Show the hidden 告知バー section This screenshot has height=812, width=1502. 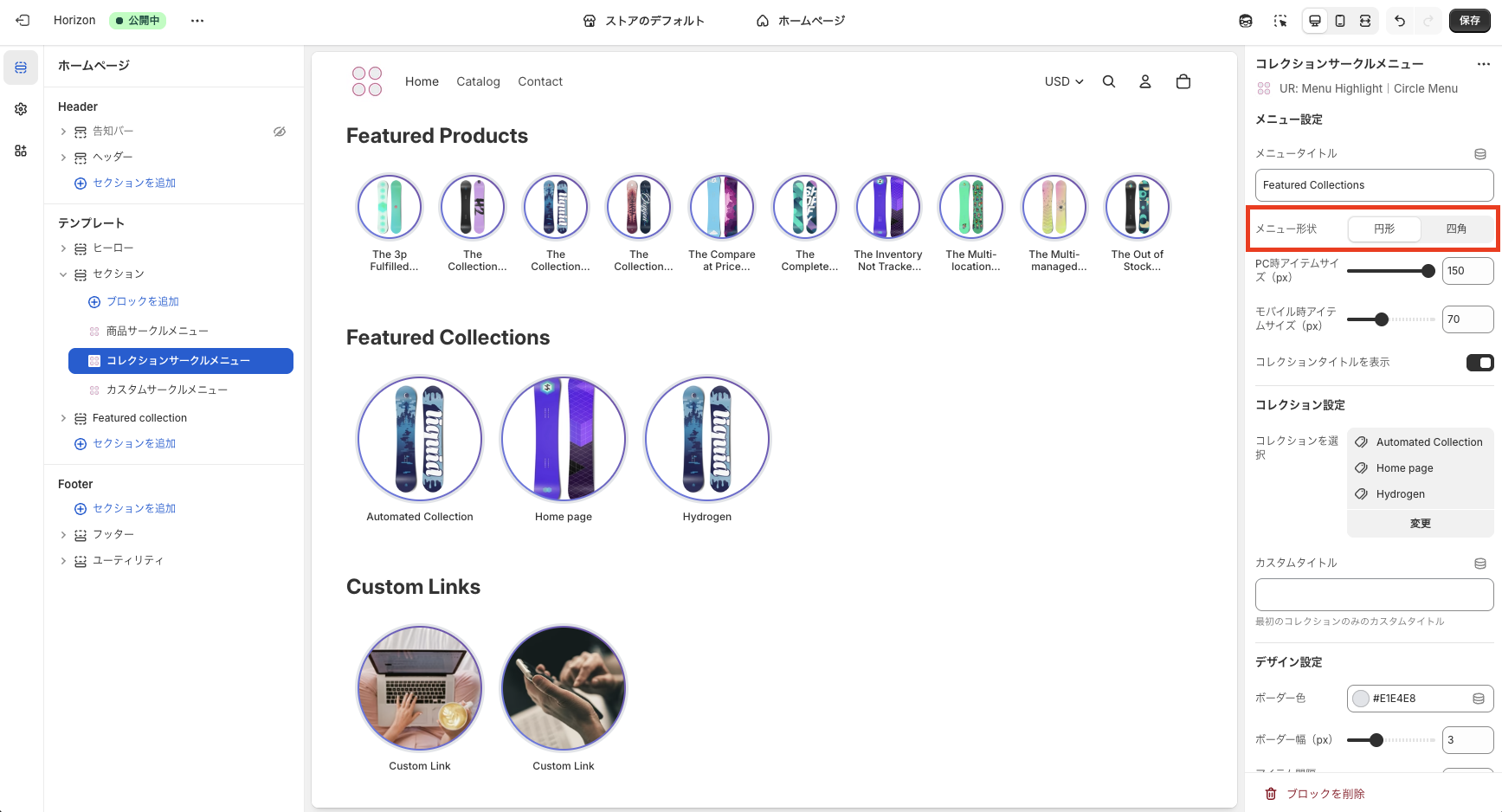pyautogui.click(x=280, y=132)
